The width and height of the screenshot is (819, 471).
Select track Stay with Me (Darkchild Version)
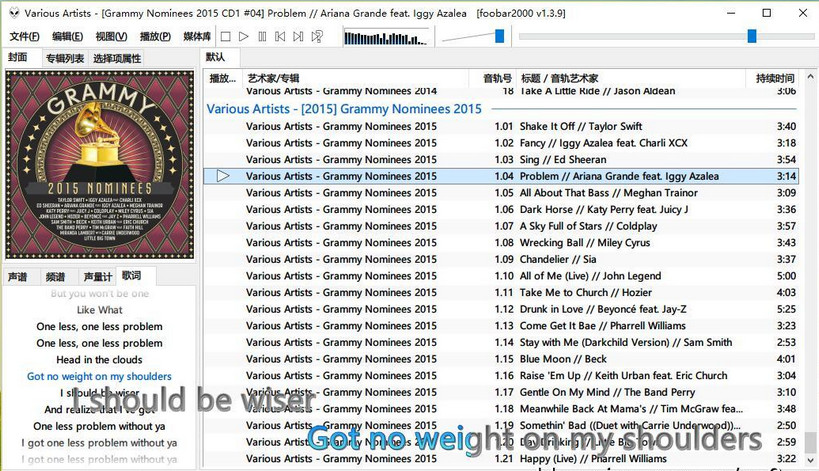pos(501,343)
